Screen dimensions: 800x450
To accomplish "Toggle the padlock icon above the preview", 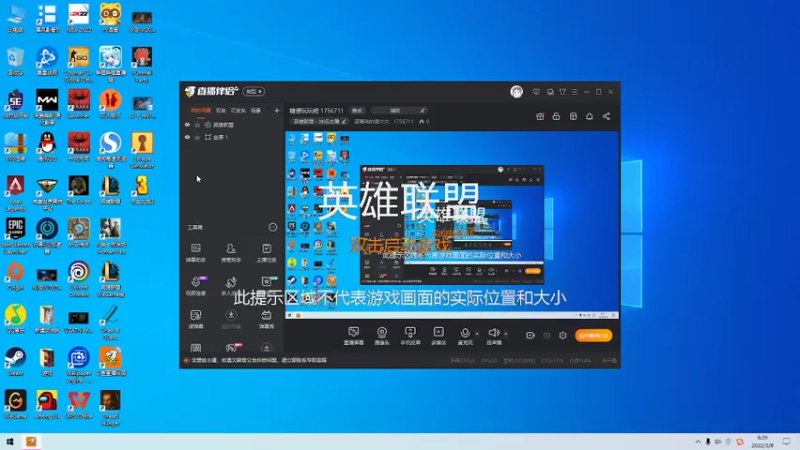I will (x=556, y=116).
